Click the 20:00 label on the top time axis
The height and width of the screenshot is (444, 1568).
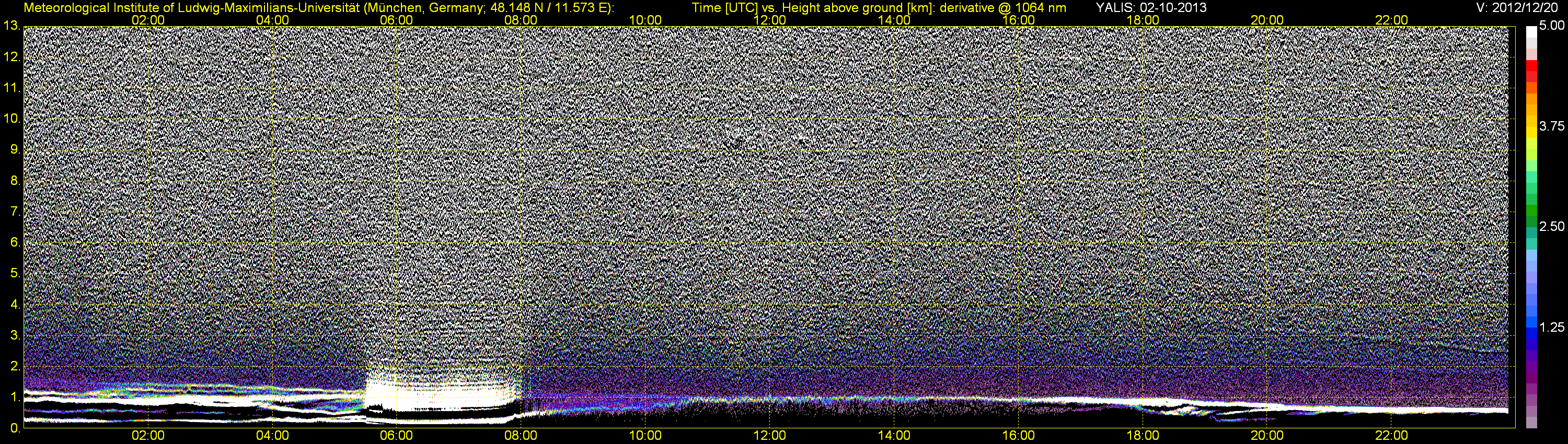tap(1267, 20)
